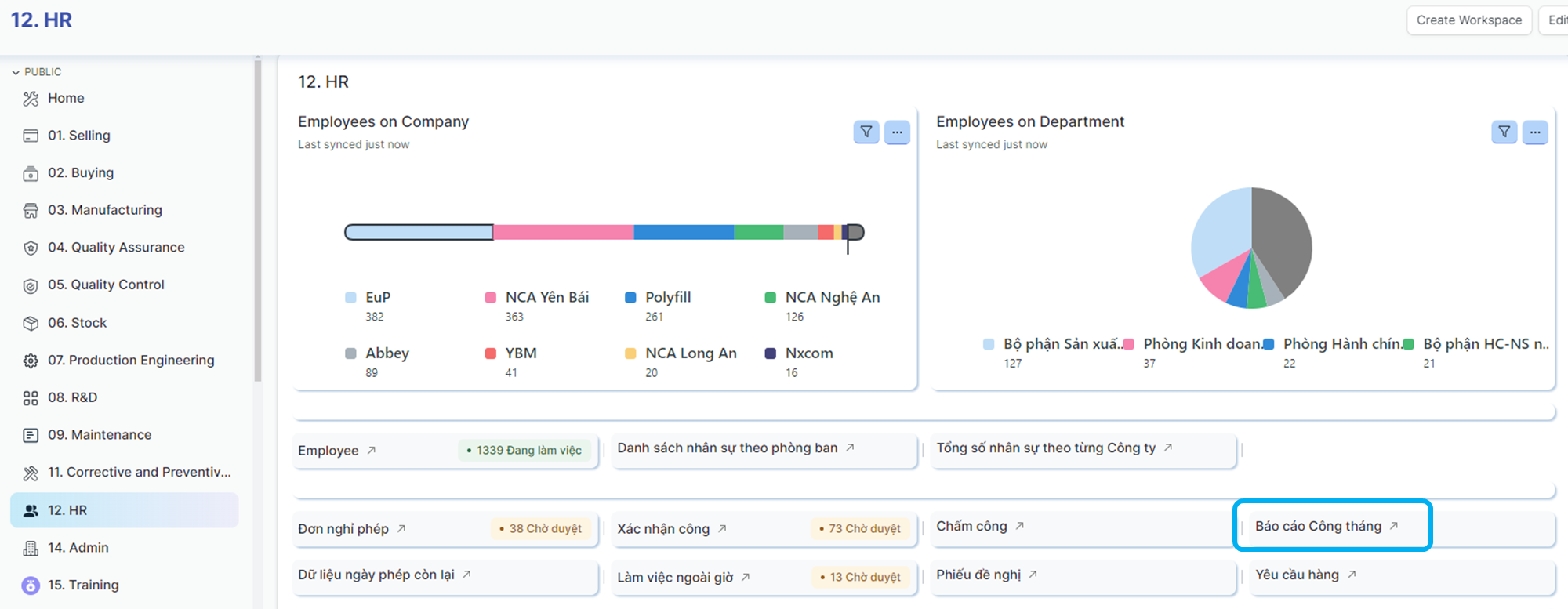
Task: Open more options for Employees on Department
Action: pos(1535,132)
